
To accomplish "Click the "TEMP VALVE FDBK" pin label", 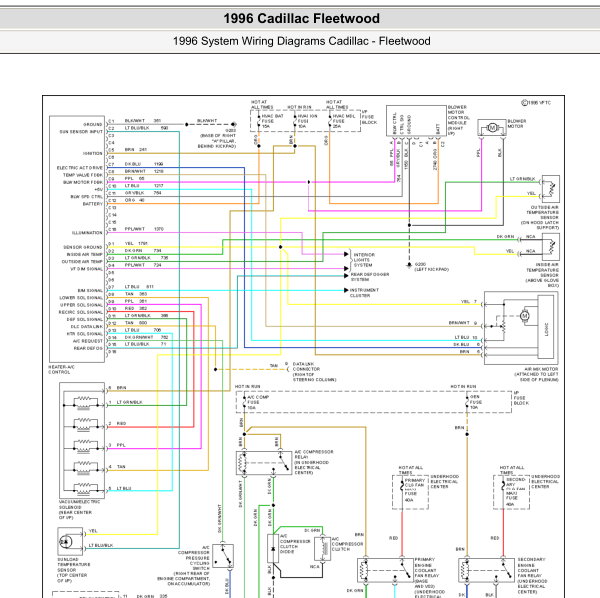I will click(x=83, y=175).
